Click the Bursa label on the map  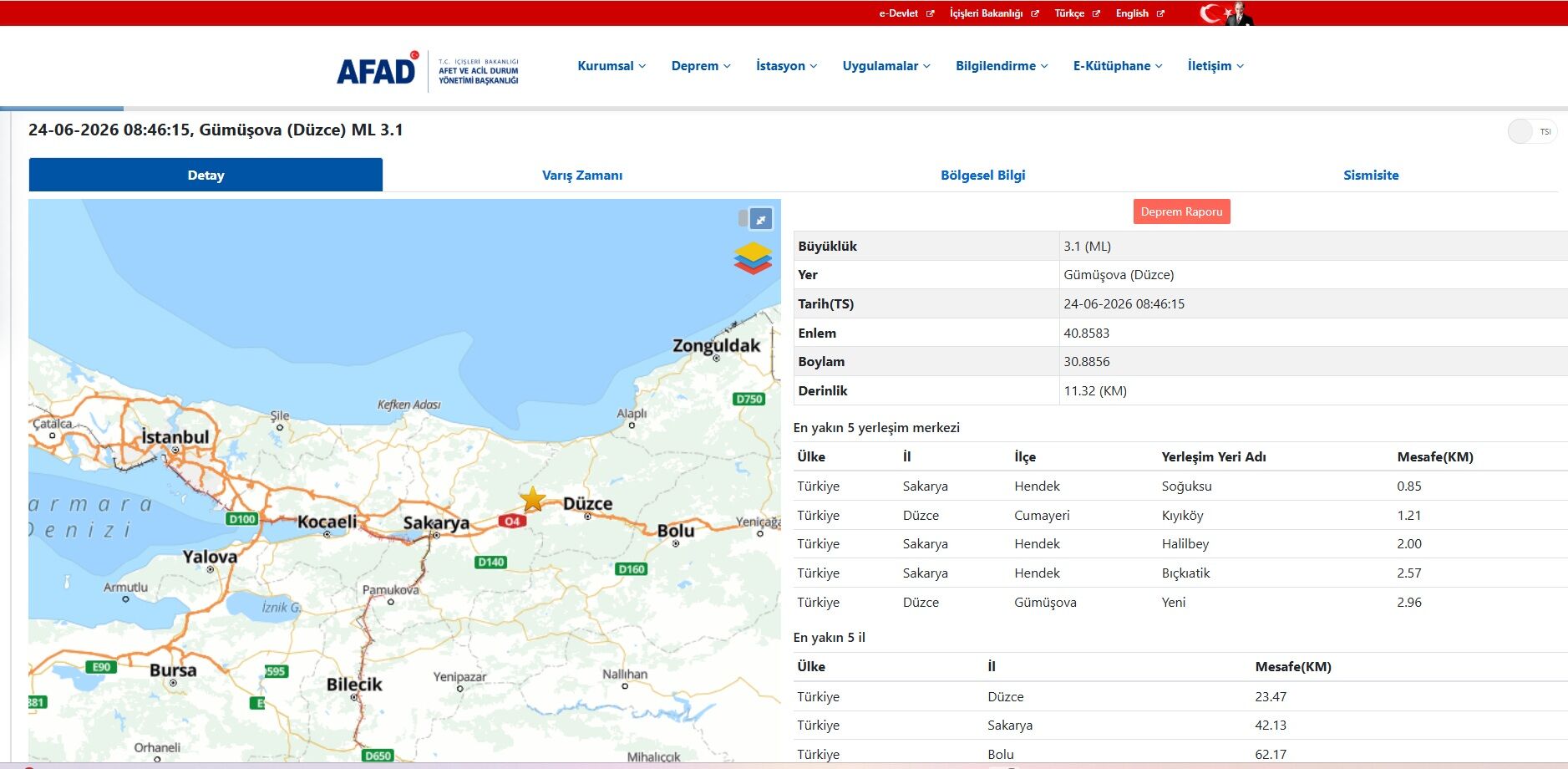173,670
